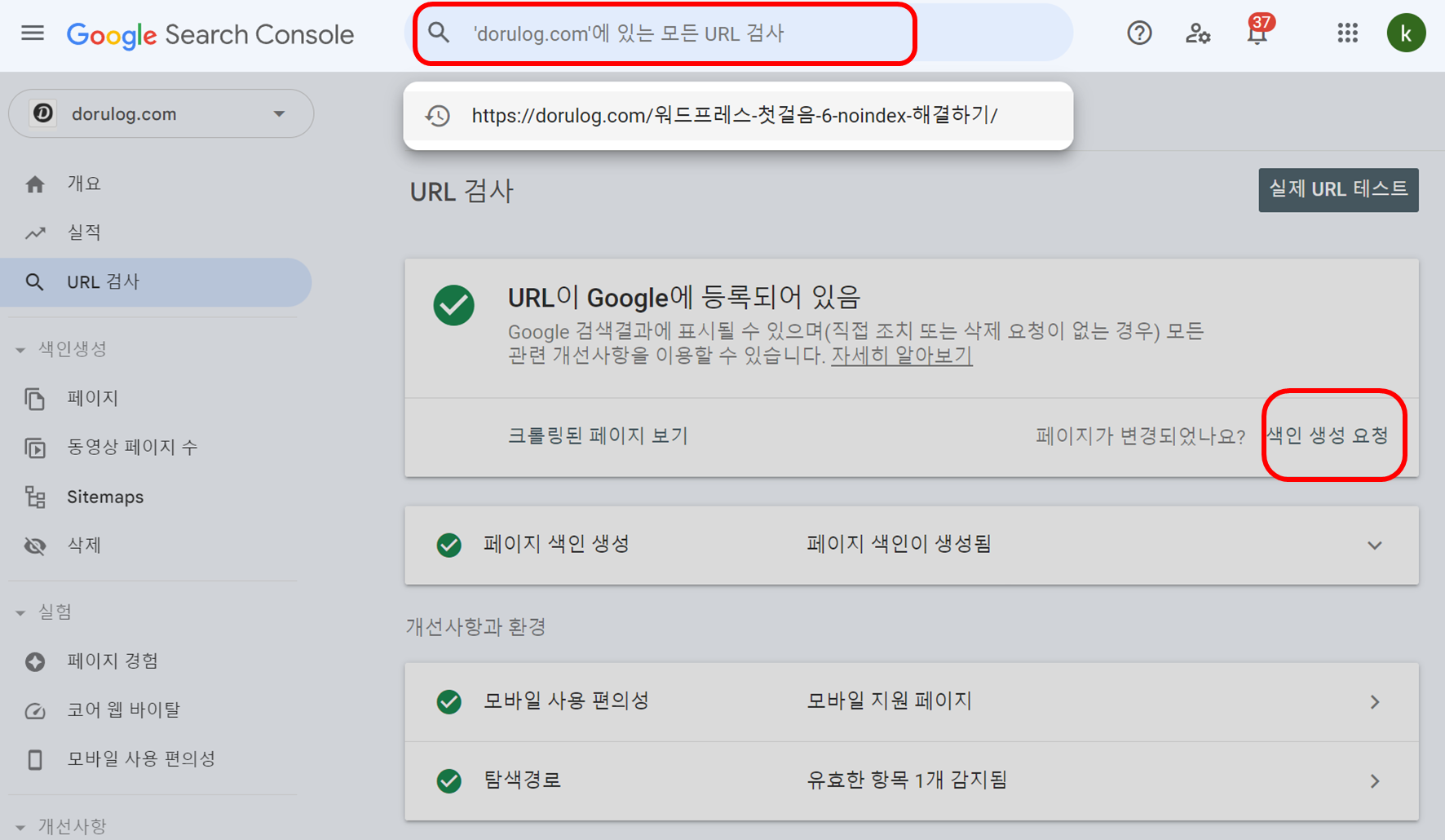The height and width of the screenshot is (840, 1445).
Task: Click the plus circle icon beside 페이지 경험
Action: tap(35, 661)
